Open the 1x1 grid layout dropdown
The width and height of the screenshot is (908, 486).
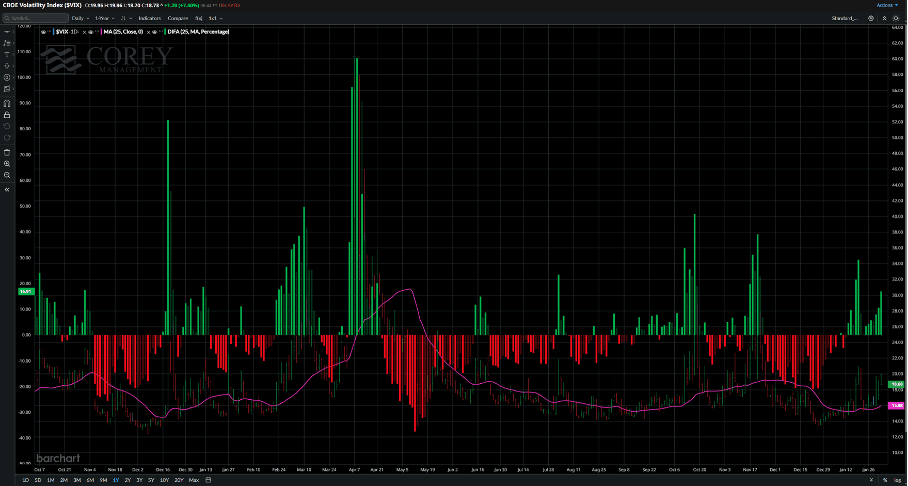pyautogui.click(x=215, y=18)
